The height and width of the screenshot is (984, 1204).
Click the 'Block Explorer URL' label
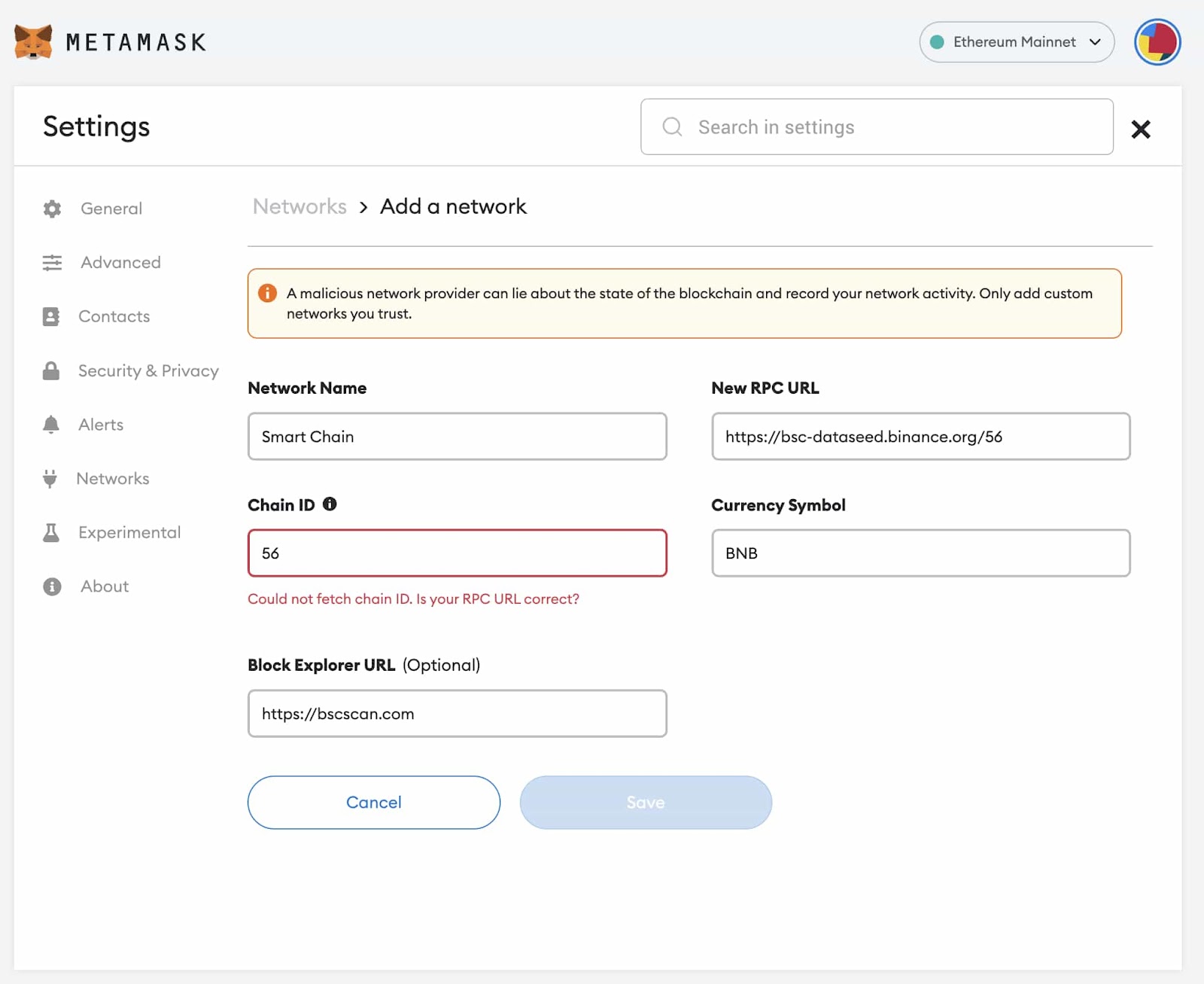coord(321,666)
